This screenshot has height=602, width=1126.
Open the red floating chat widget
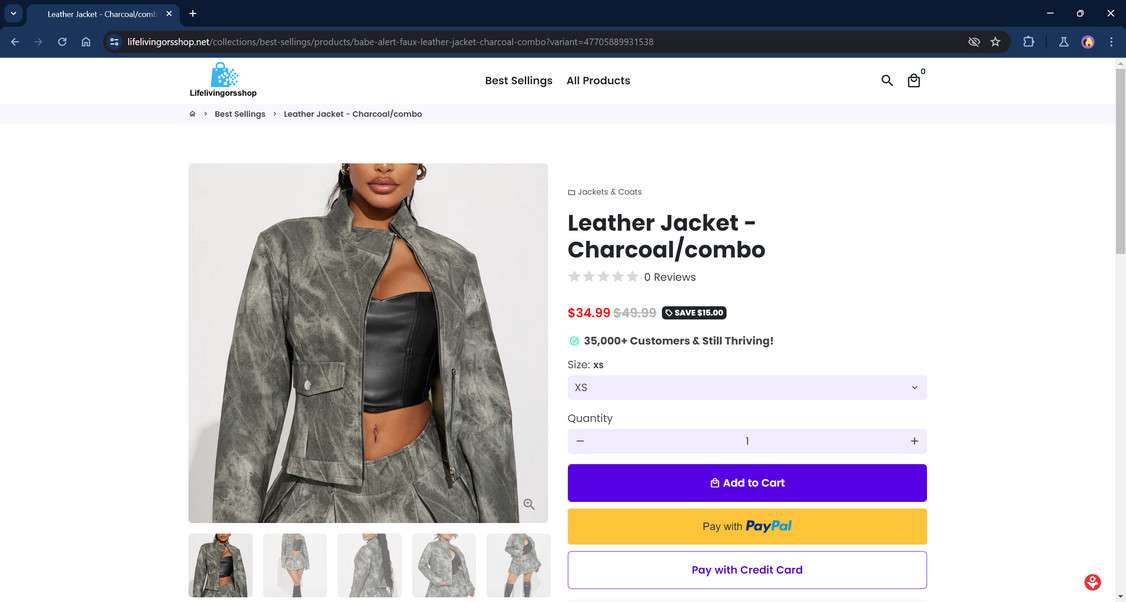coord(1093,582)
